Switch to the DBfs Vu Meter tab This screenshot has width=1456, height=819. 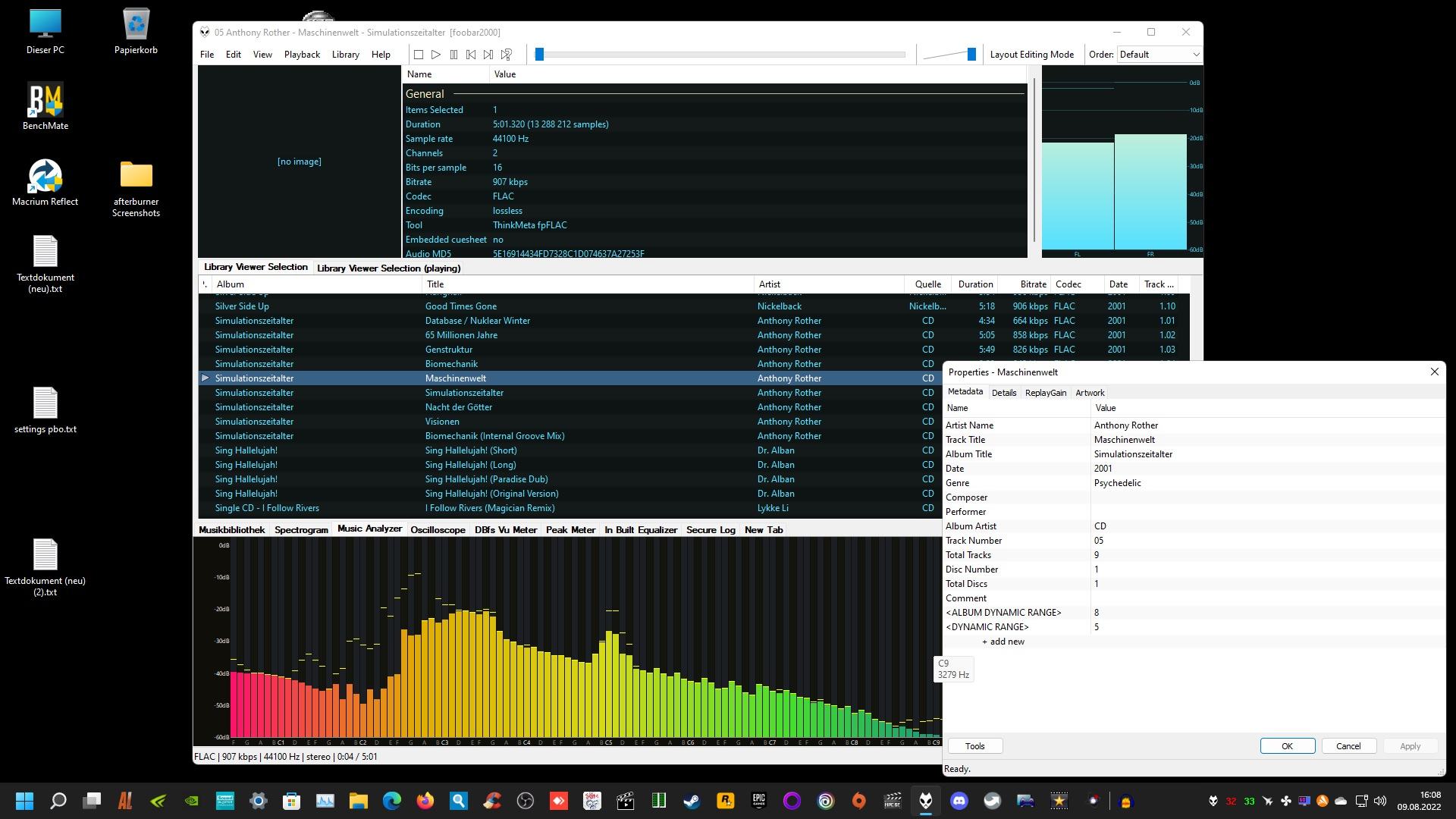506,530
